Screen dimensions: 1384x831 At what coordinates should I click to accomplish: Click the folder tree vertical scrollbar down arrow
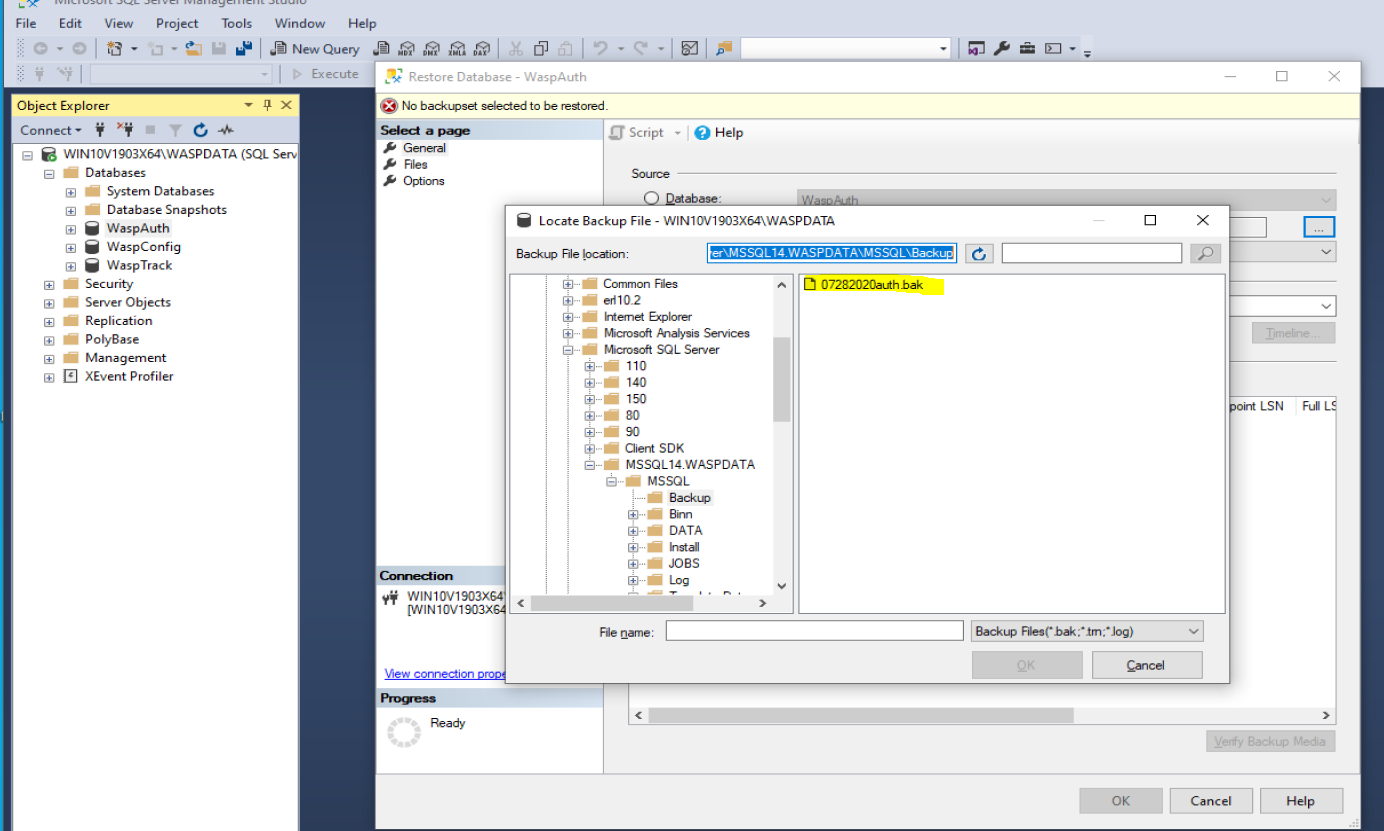(x=781, y=586)
